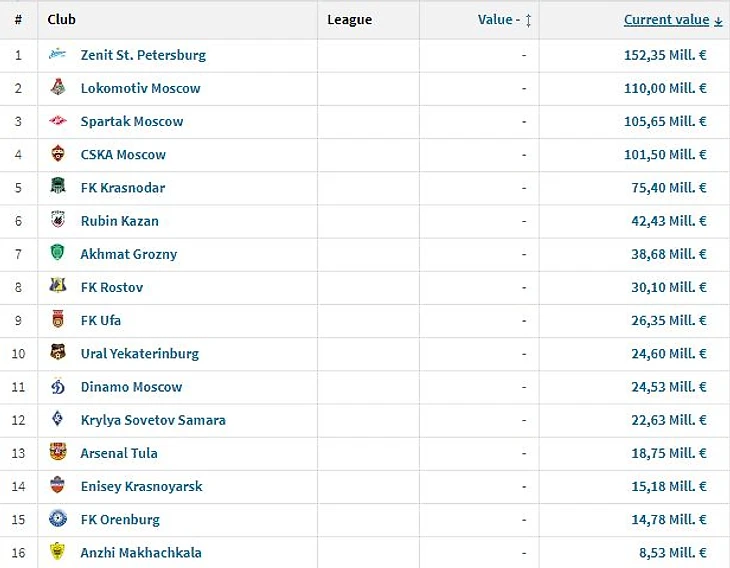Click the Rubin Kazan club crest icon
Screen dimensions: 730x568
tap(58, 220)
